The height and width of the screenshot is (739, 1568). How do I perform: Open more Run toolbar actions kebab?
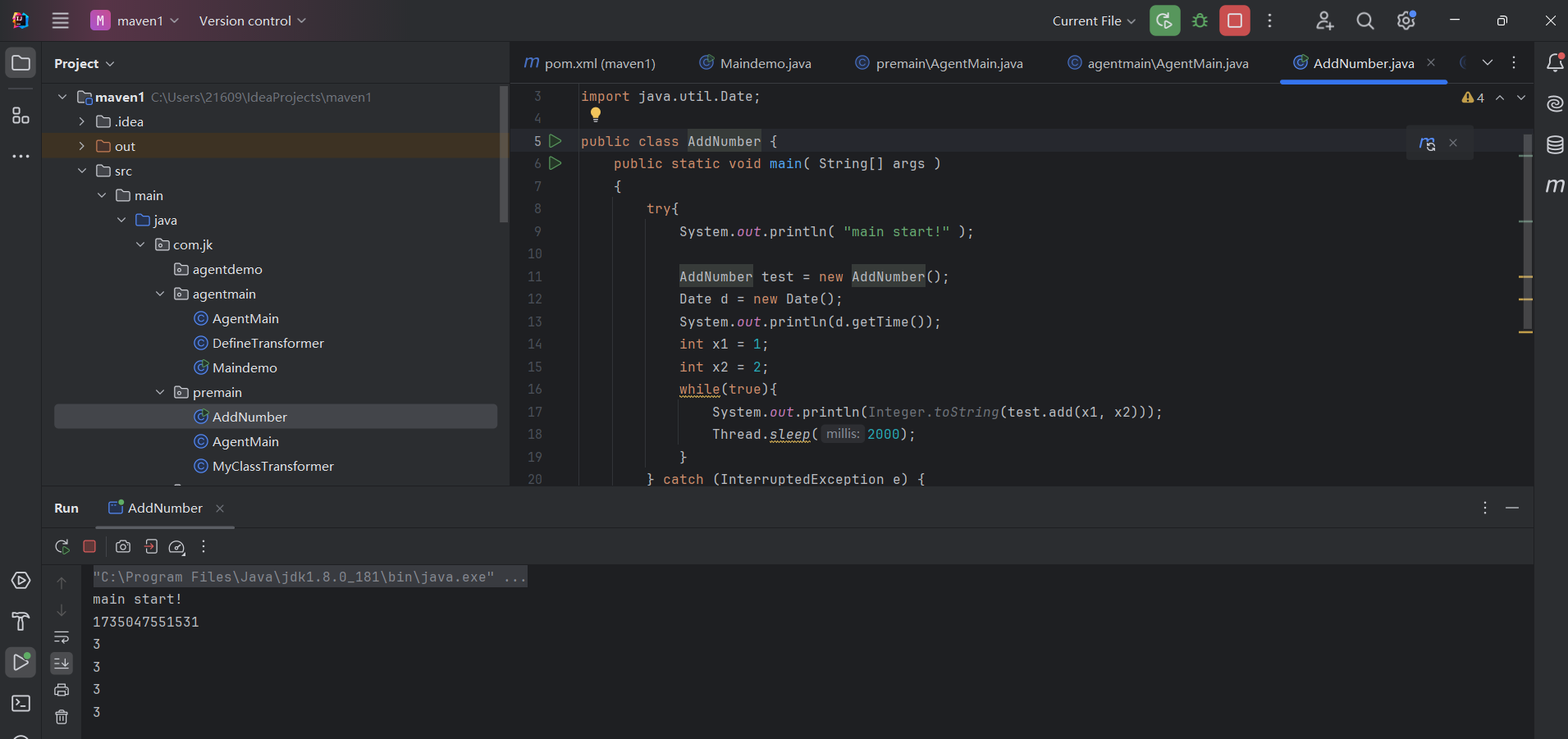pos(203,546)
